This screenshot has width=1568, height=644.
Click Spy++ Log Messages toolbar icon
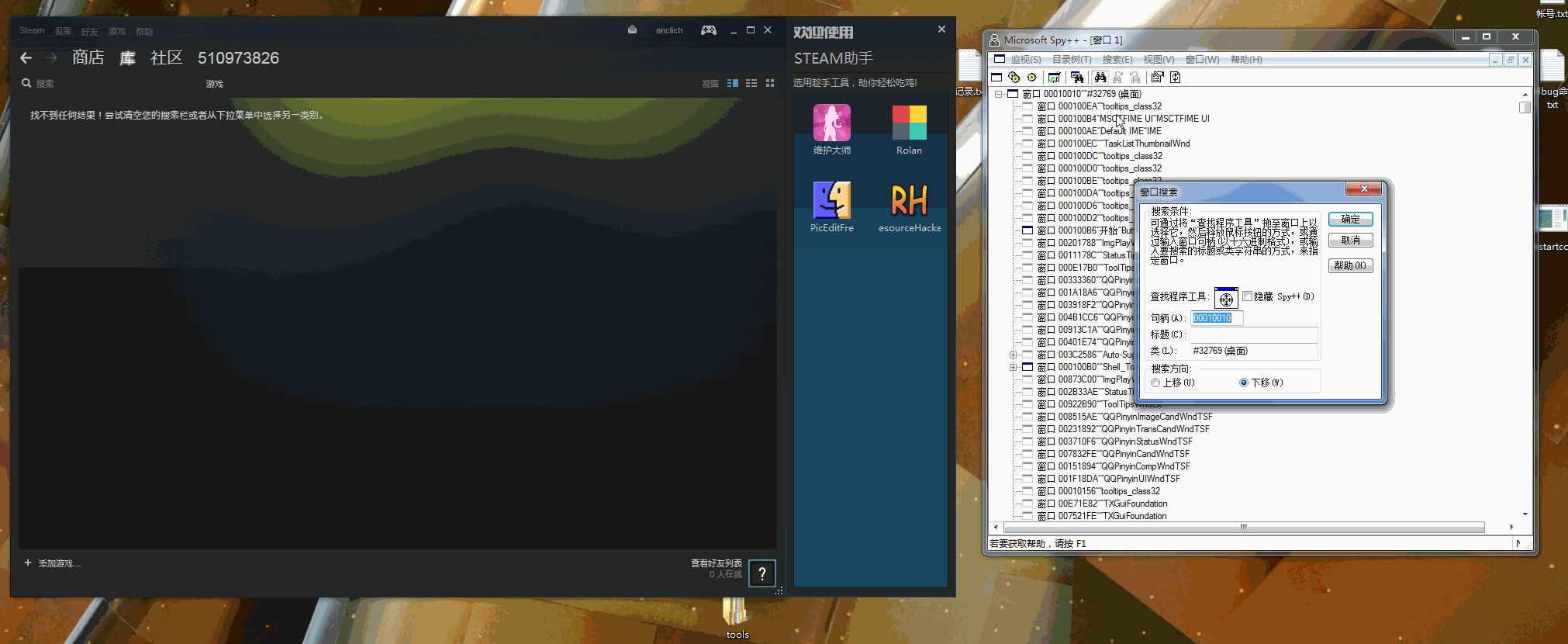tap(1054, 78)
